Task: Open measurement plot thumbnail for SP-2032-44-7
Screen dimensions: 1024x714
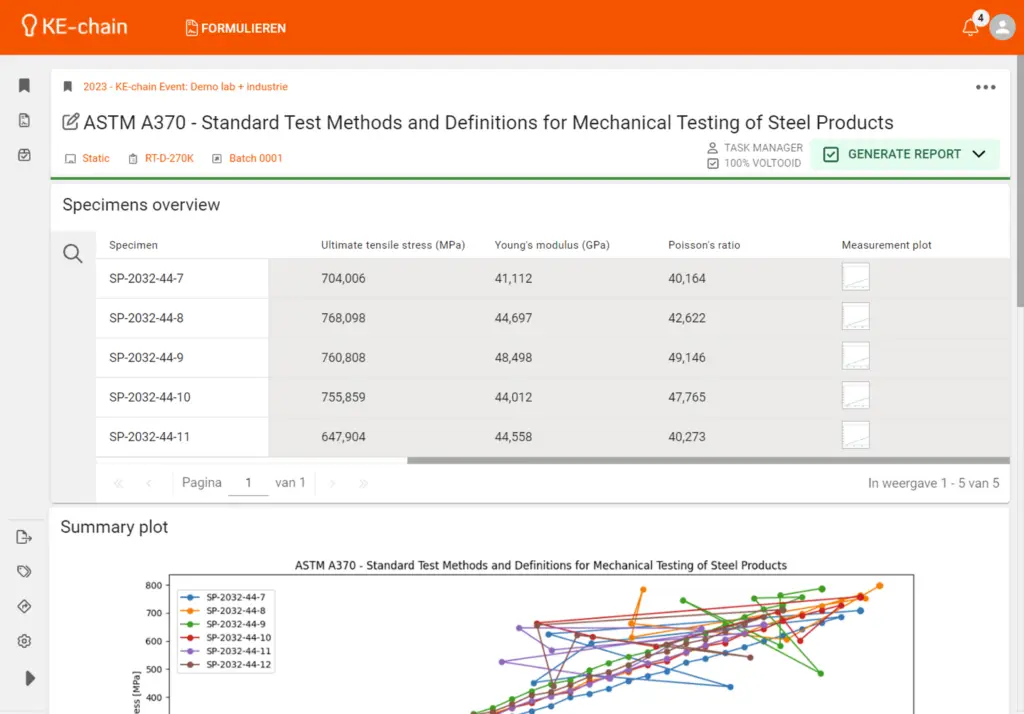Action: tap(855, 277)
